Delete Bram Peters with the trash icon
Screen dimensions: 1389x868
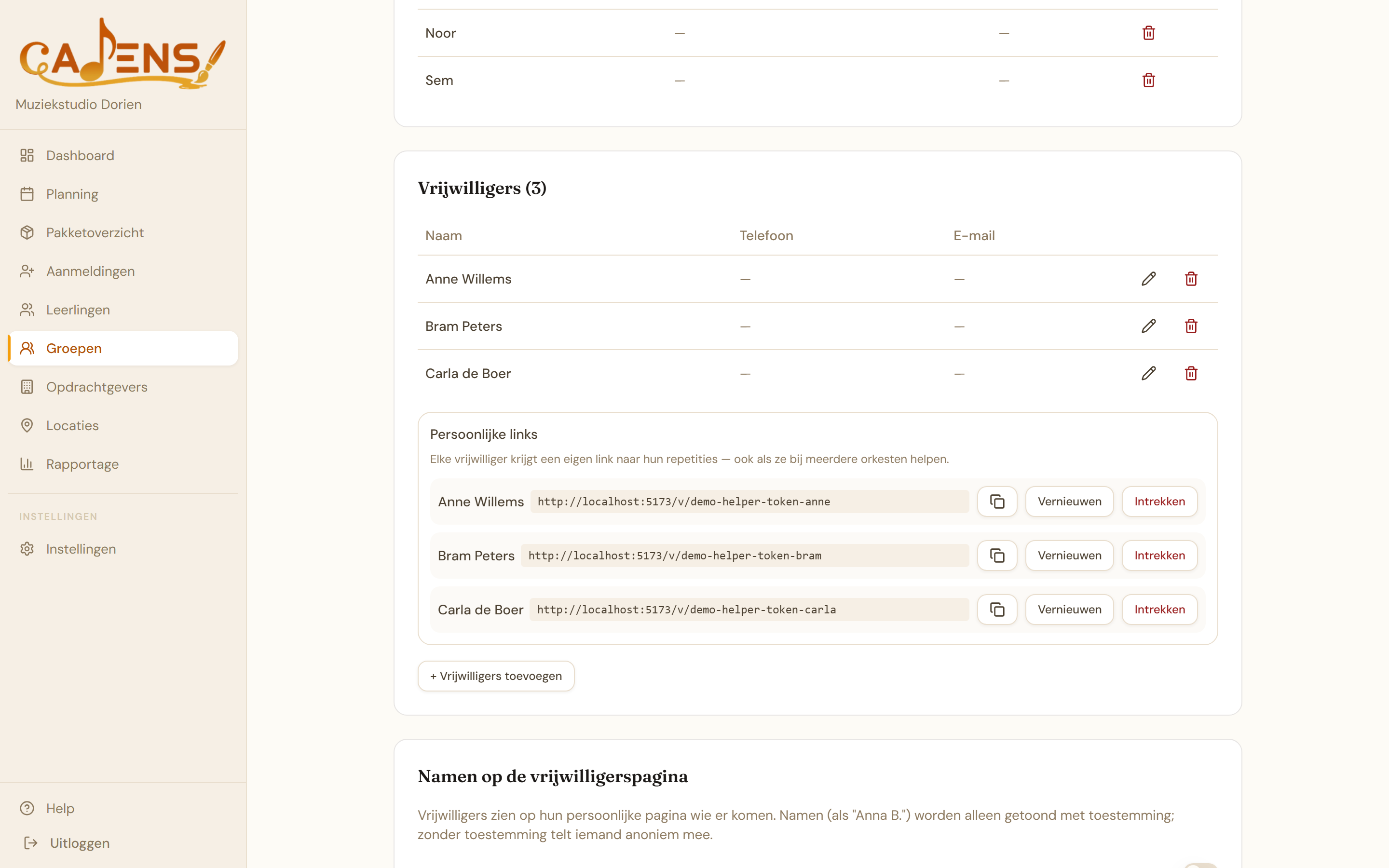tap(1191, 326)
